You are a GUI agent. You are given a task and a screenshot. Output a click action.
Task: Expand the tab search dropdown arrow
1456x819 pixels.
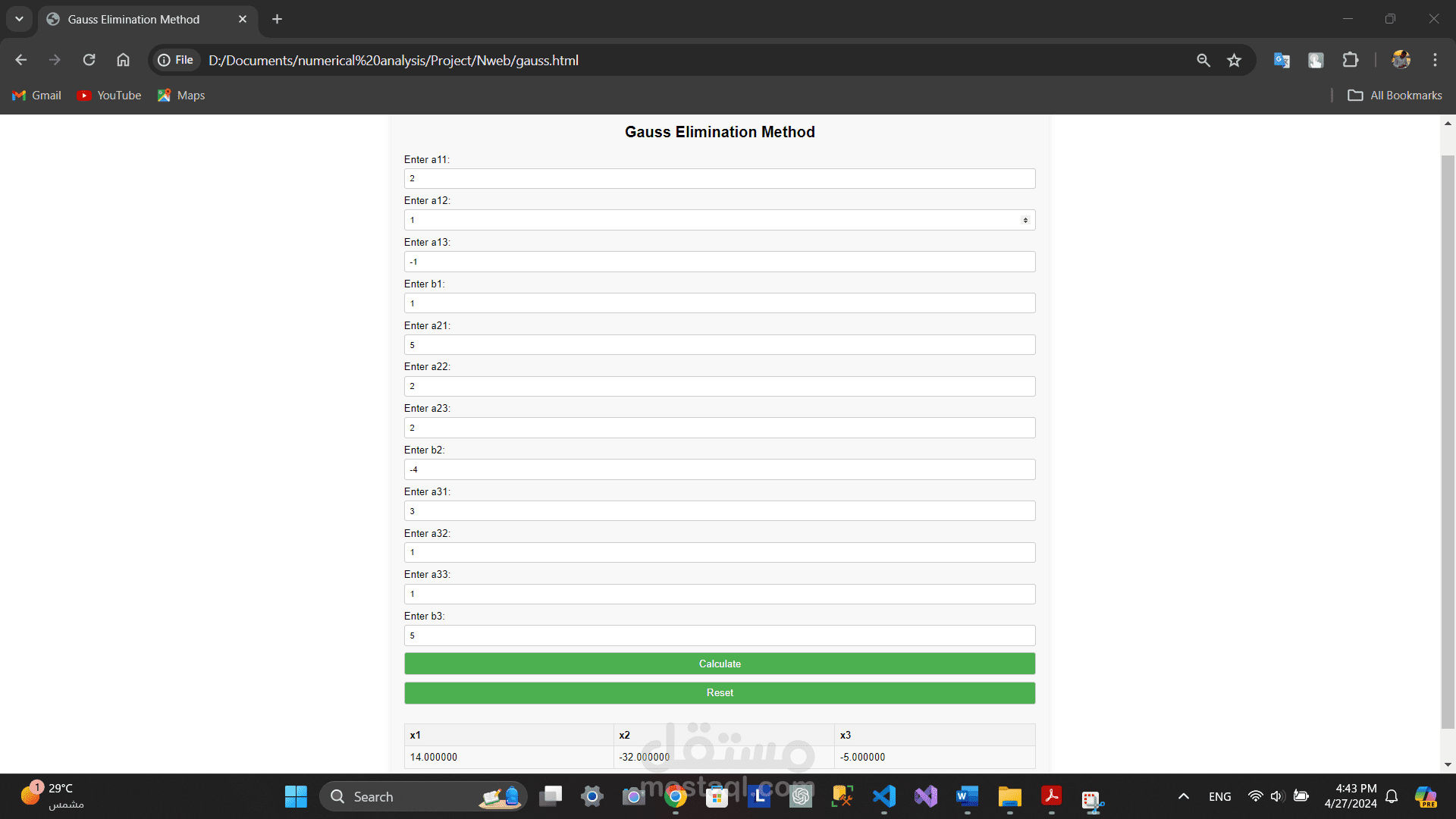19,19
